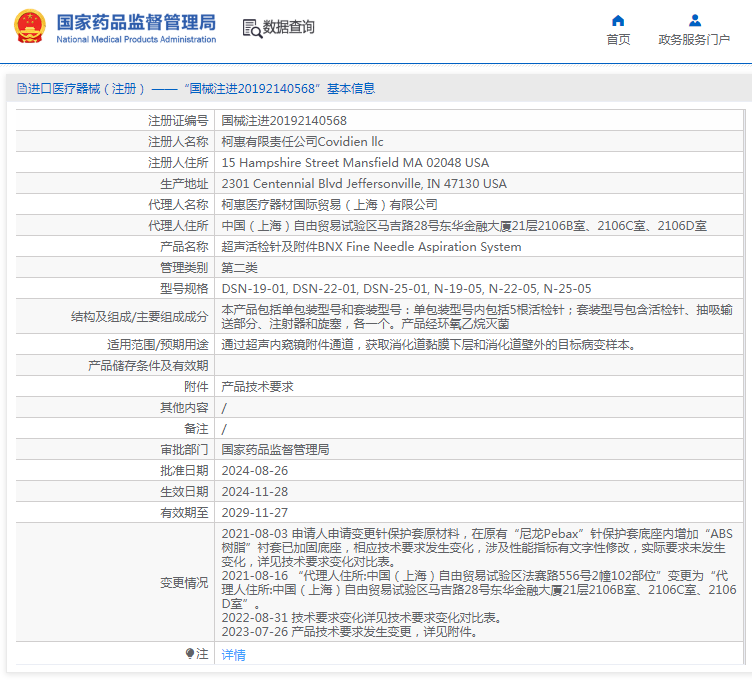Click the 附件 row label
752x681 pixels.
point(196,387)
